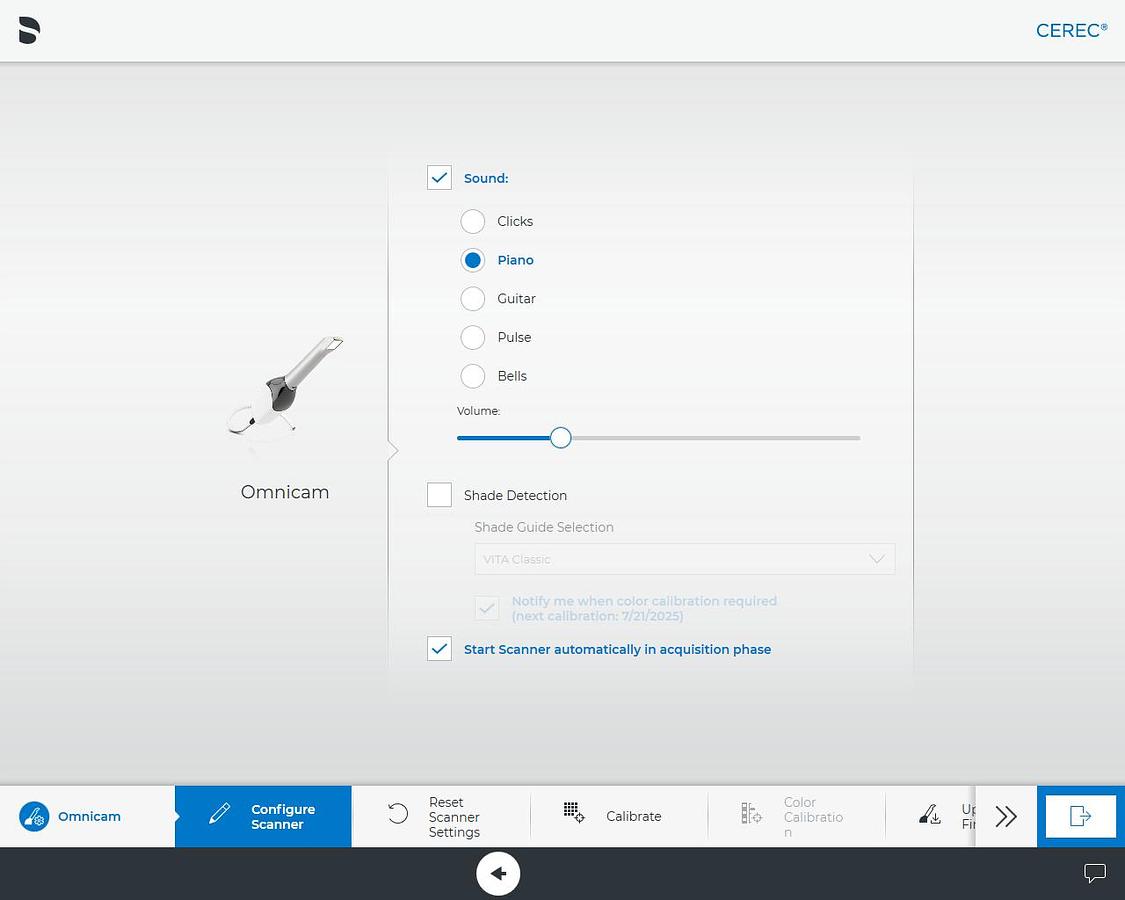Image resolution: width=1125 pixels, height=900 pixels.
Task: Click the chat bubble feedback icon
Action: (x=1095, y=873)
